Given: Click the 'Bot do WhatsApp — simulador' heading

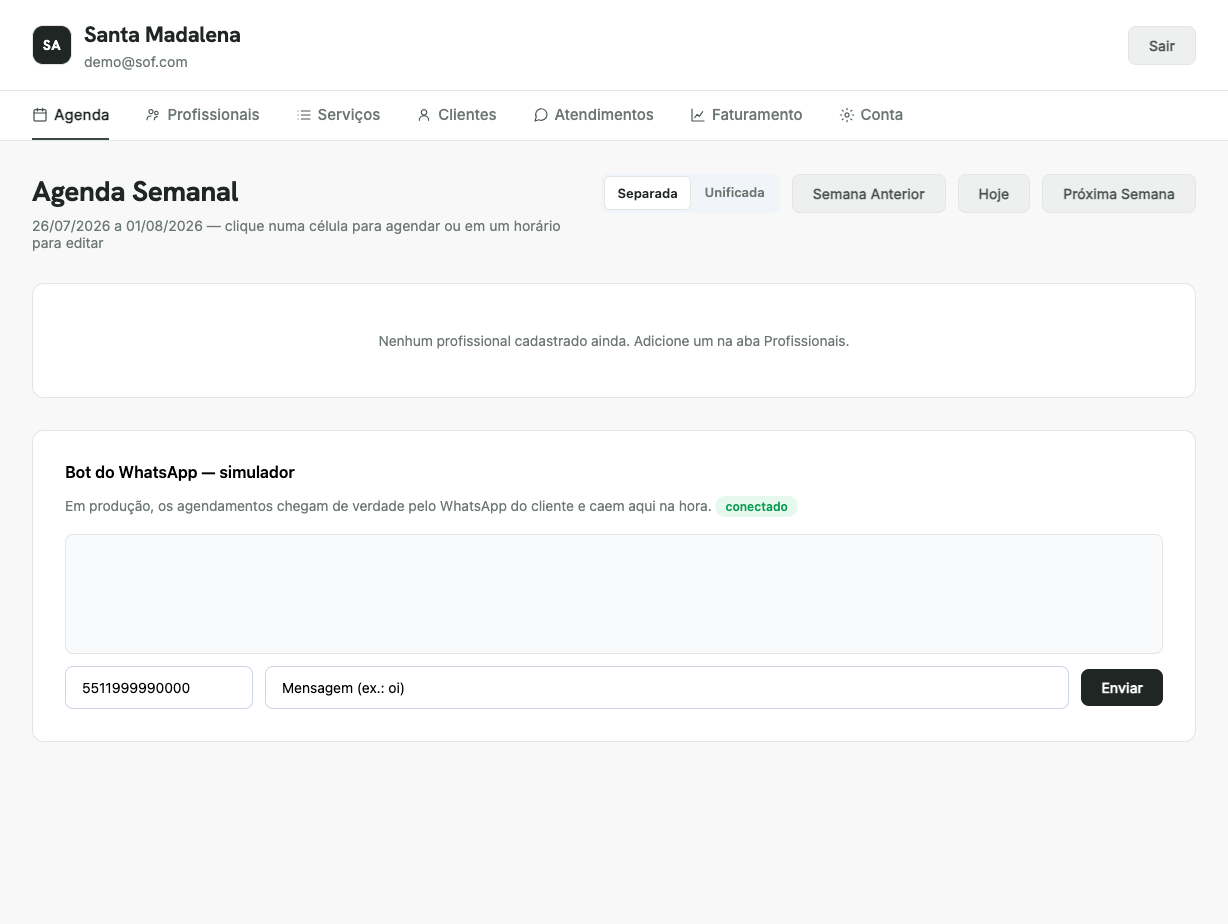Looking at the screenshot, I should click(180, 472).
